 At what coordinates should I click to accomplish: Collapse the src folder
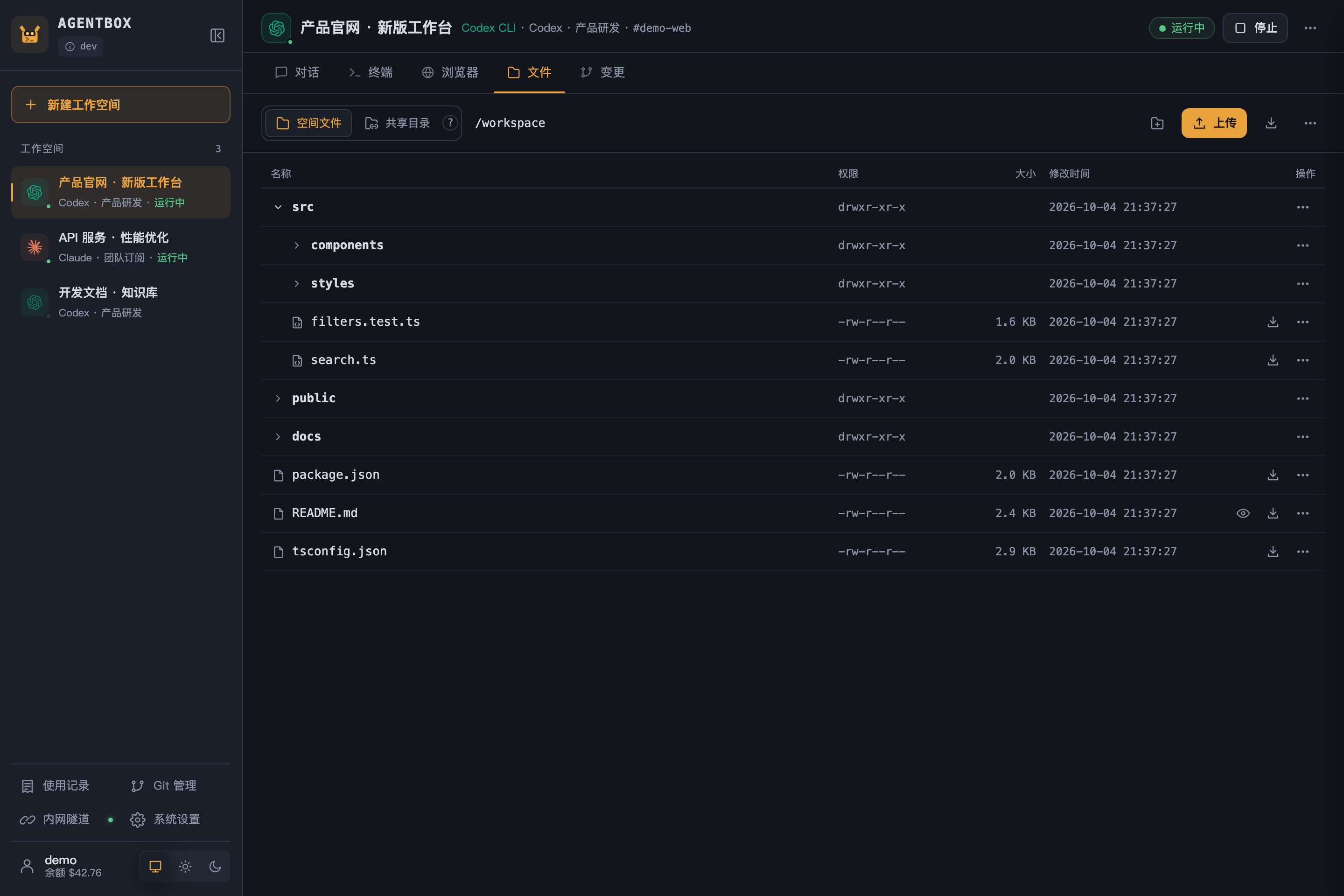(278, 207)
